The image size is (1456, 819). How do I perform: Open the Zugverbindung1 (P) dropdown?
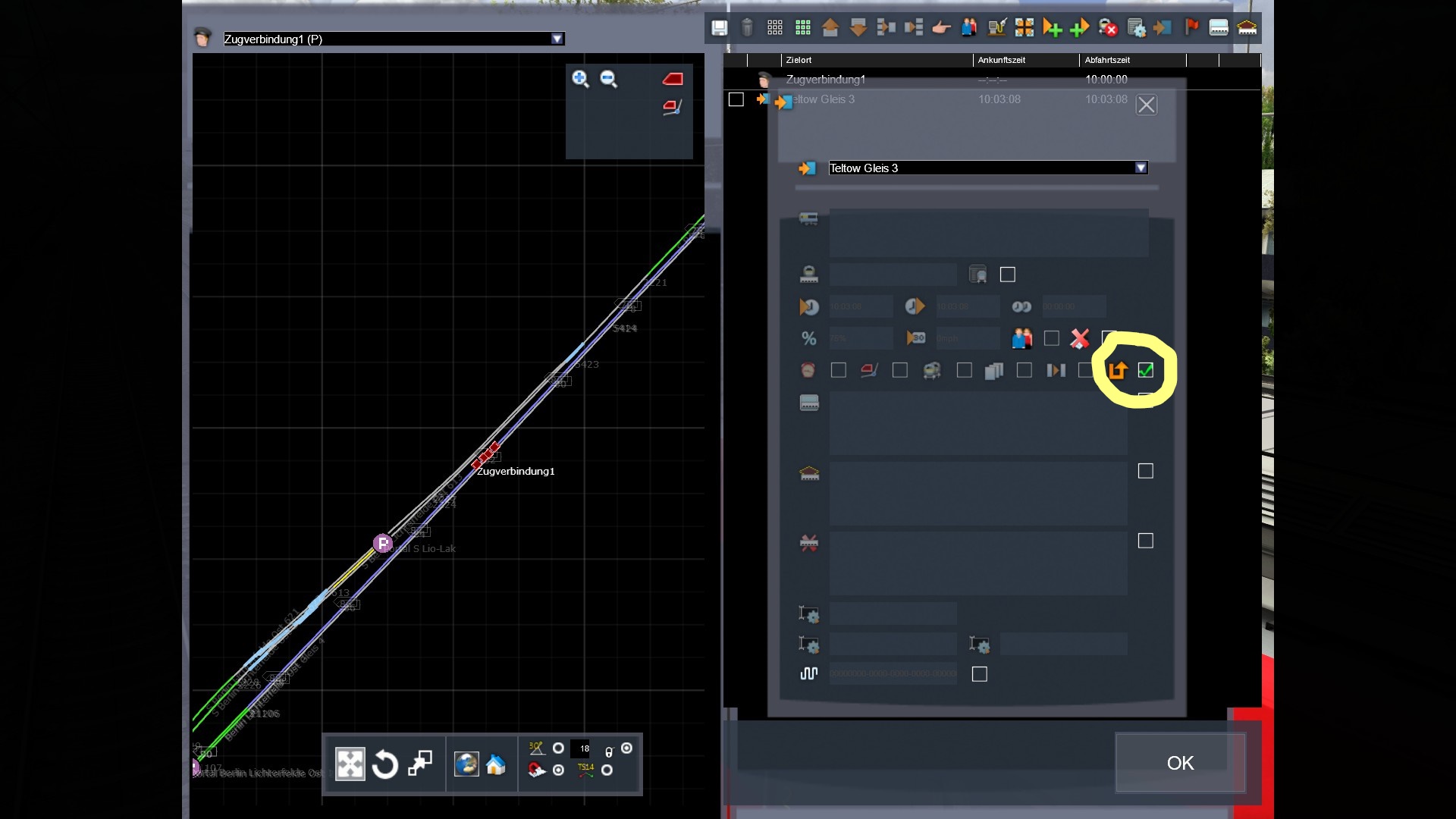[557, 39]
